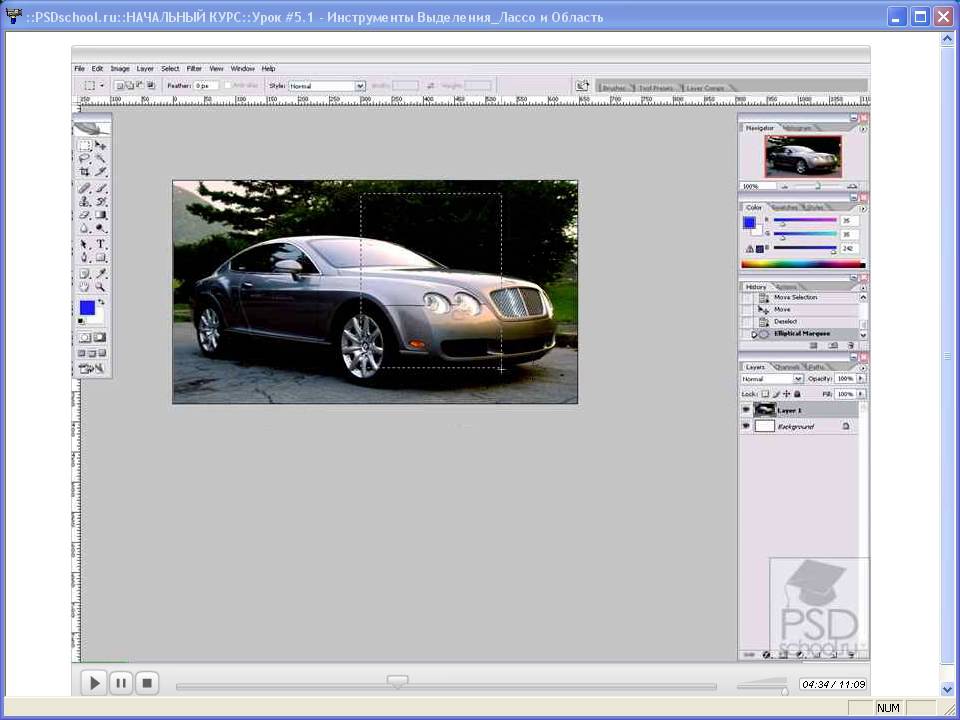Hide Layer 1 using its eye icon
Screen dimensions: 960x720
pos(746,410)
